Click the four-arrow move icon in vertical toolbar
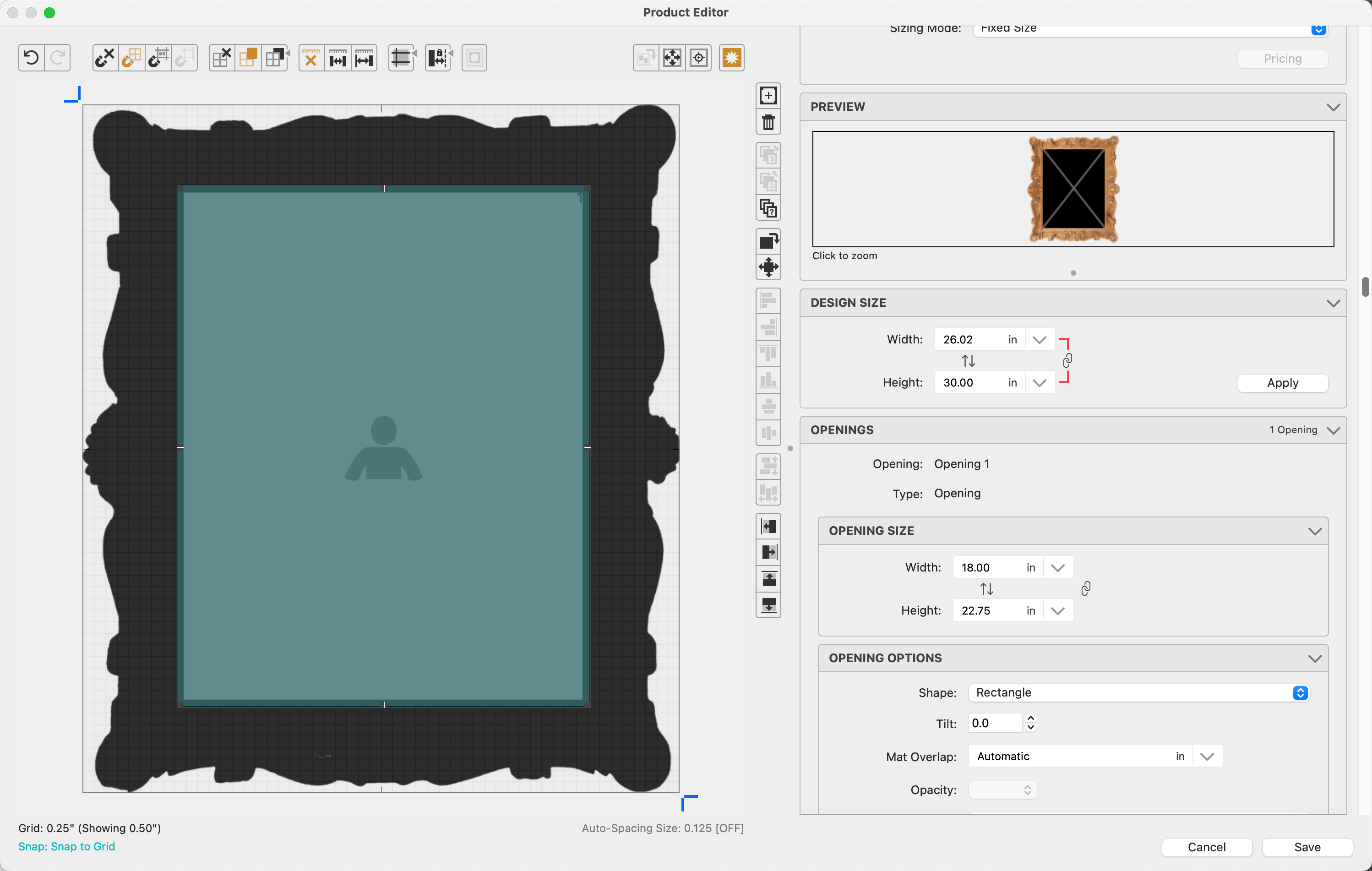The width and height of the screenshot is (1372, 871). pyautogui.click(x=768, y=267)
